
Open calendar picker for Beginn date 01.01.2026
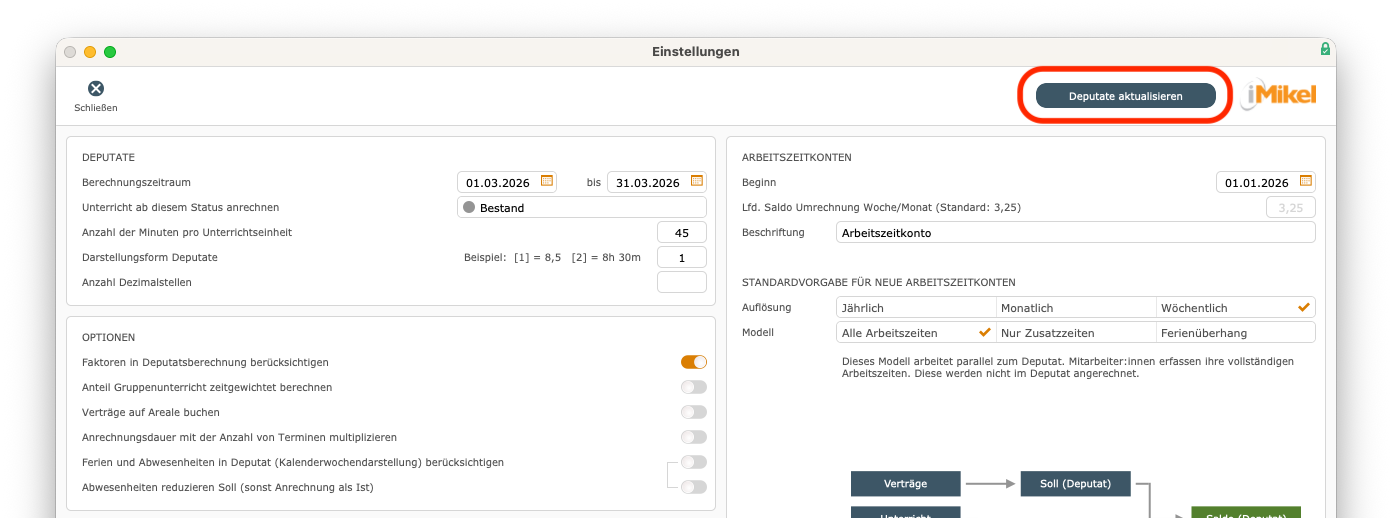pos(1306,181)
